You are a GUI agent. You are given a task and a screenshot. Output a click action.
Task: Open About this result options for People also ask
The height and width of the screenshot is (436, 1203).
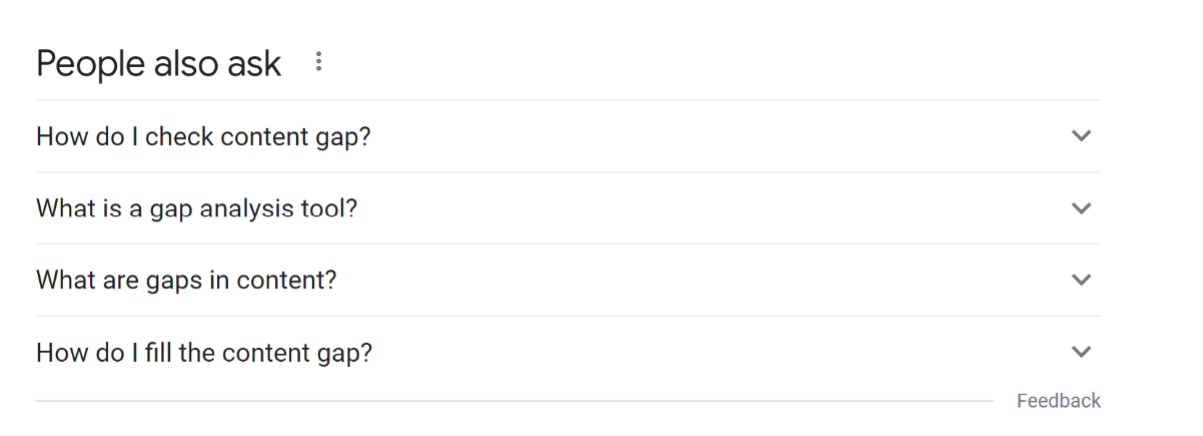pos(319,62)
